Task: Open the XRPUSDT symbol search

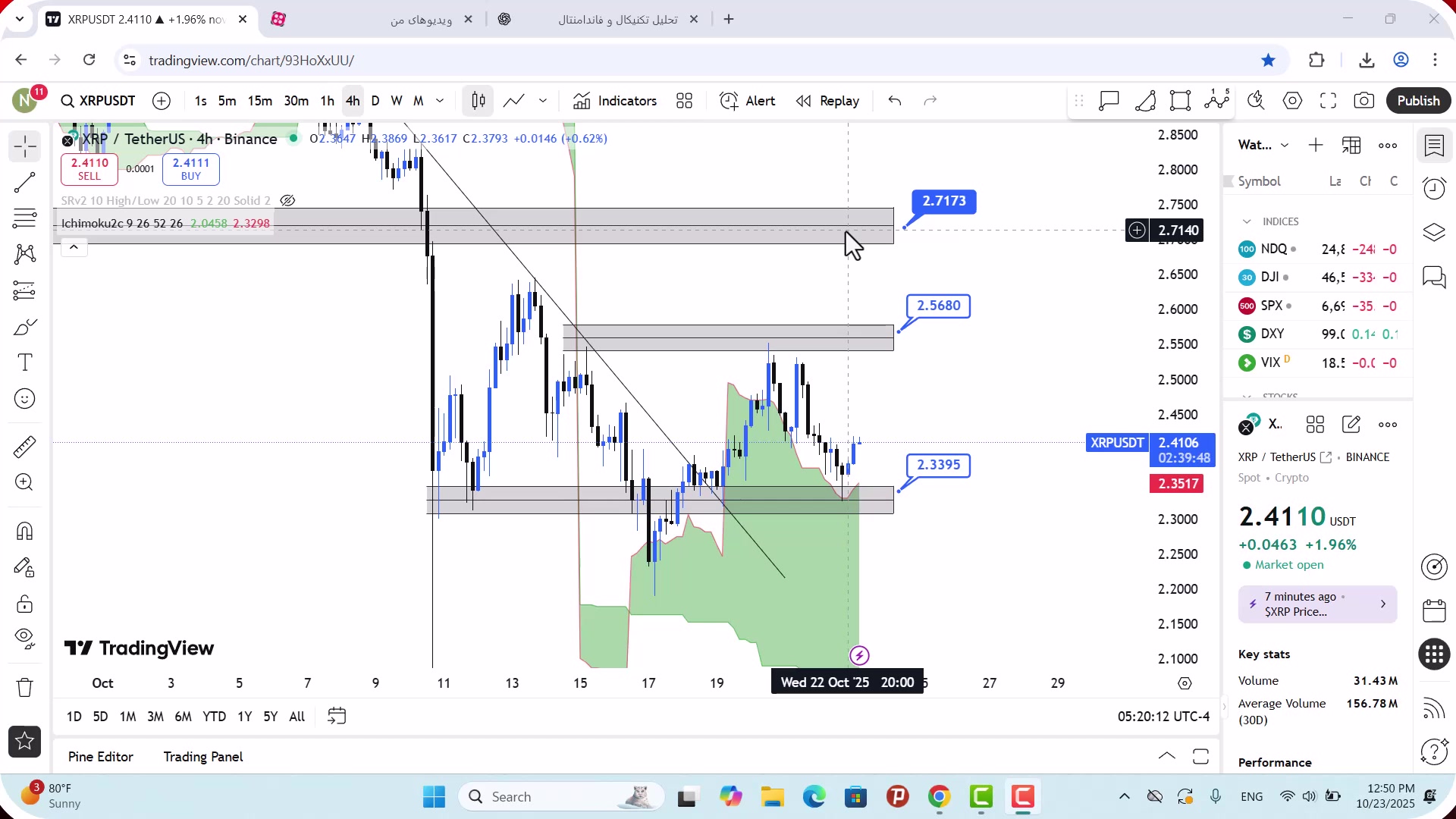Action: 98,101
